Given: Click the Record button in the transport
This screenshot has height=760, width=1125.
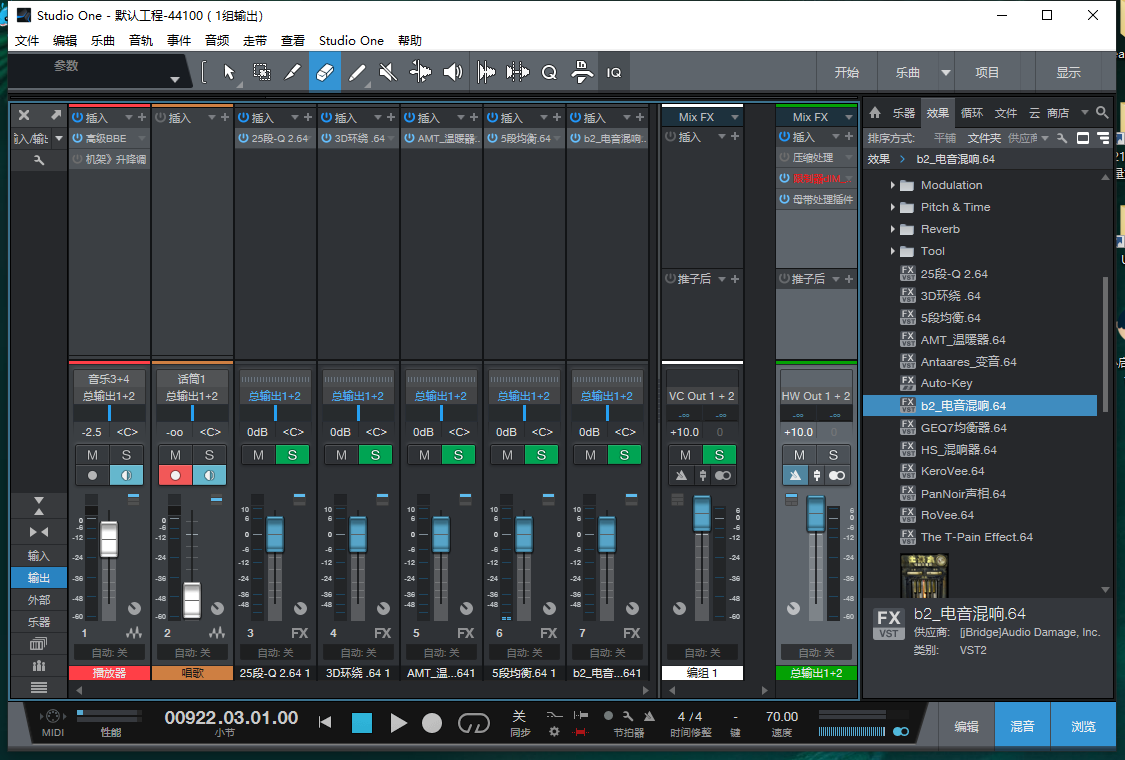Looking at the screenshot, I should [x=432, y=723].
